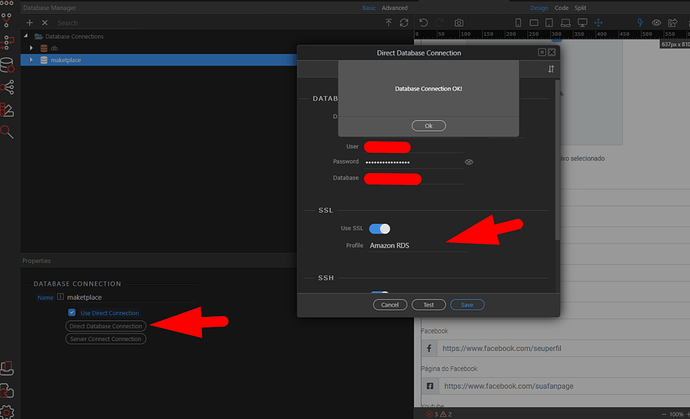This screenshot has width=690, height=419.
Task: Uncheck the Use Direct Connection checkbox
Action: (72, 312)
